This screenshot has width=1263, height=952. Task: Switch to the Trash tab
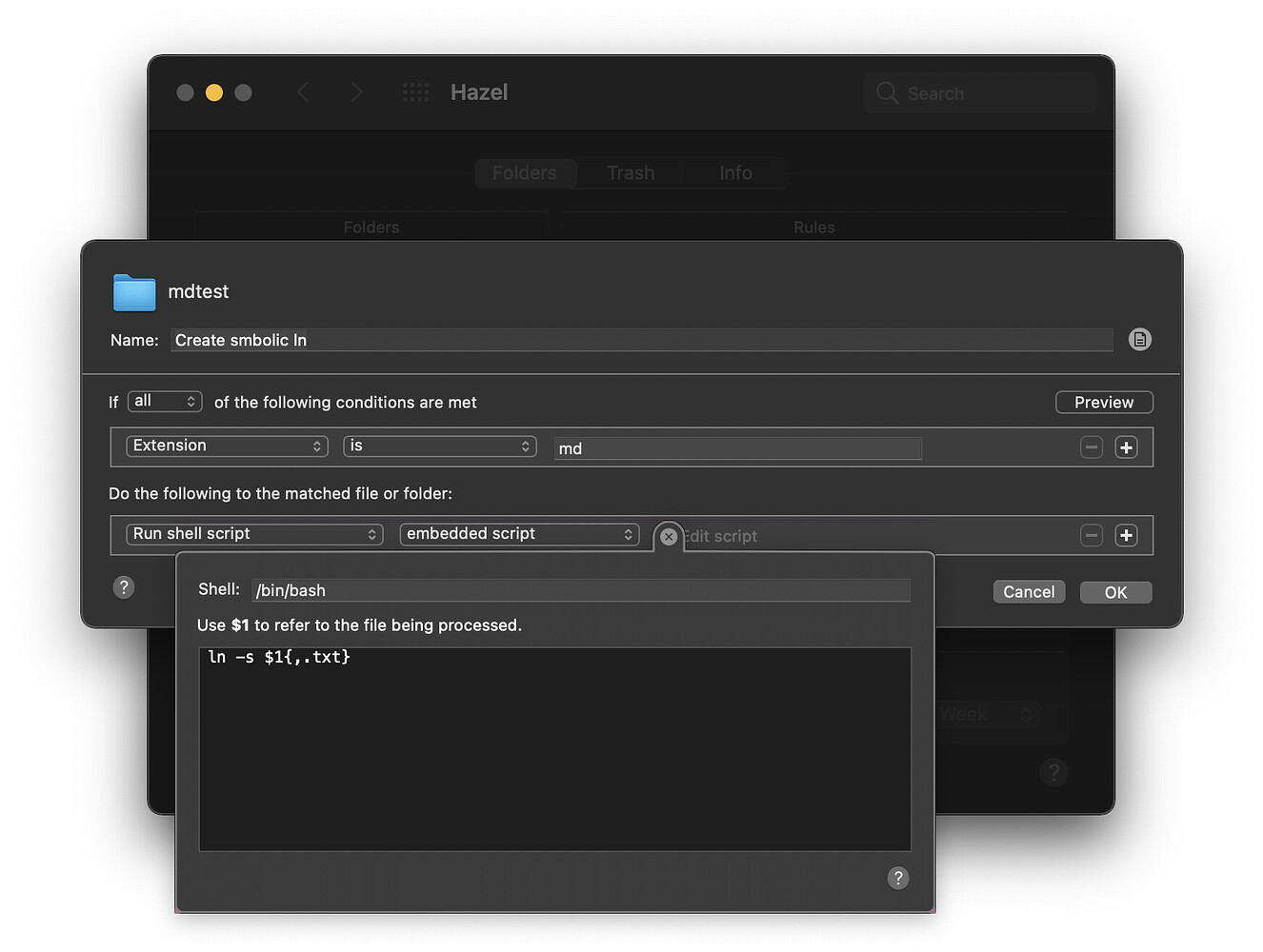point(631,172)
